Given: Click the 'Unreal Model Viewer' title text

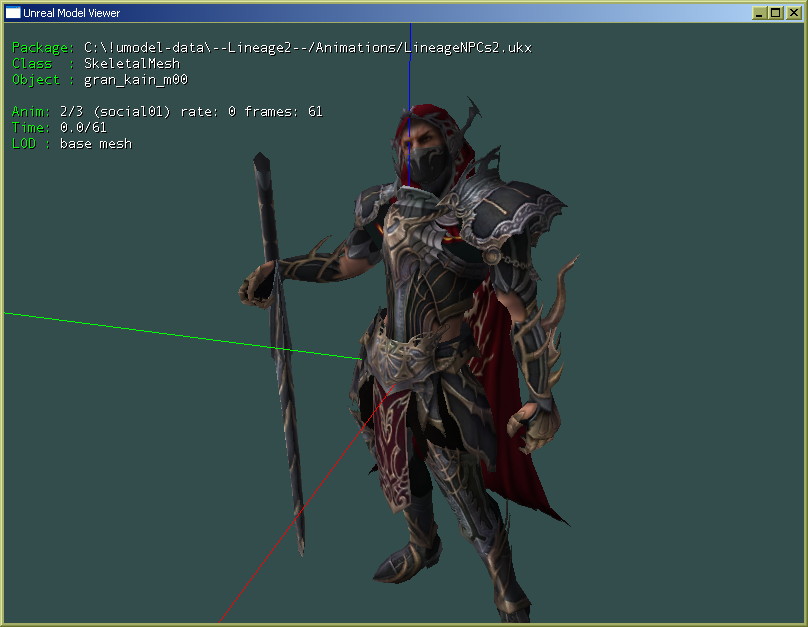Looking at the screenshot, I should tap(72, 13).
